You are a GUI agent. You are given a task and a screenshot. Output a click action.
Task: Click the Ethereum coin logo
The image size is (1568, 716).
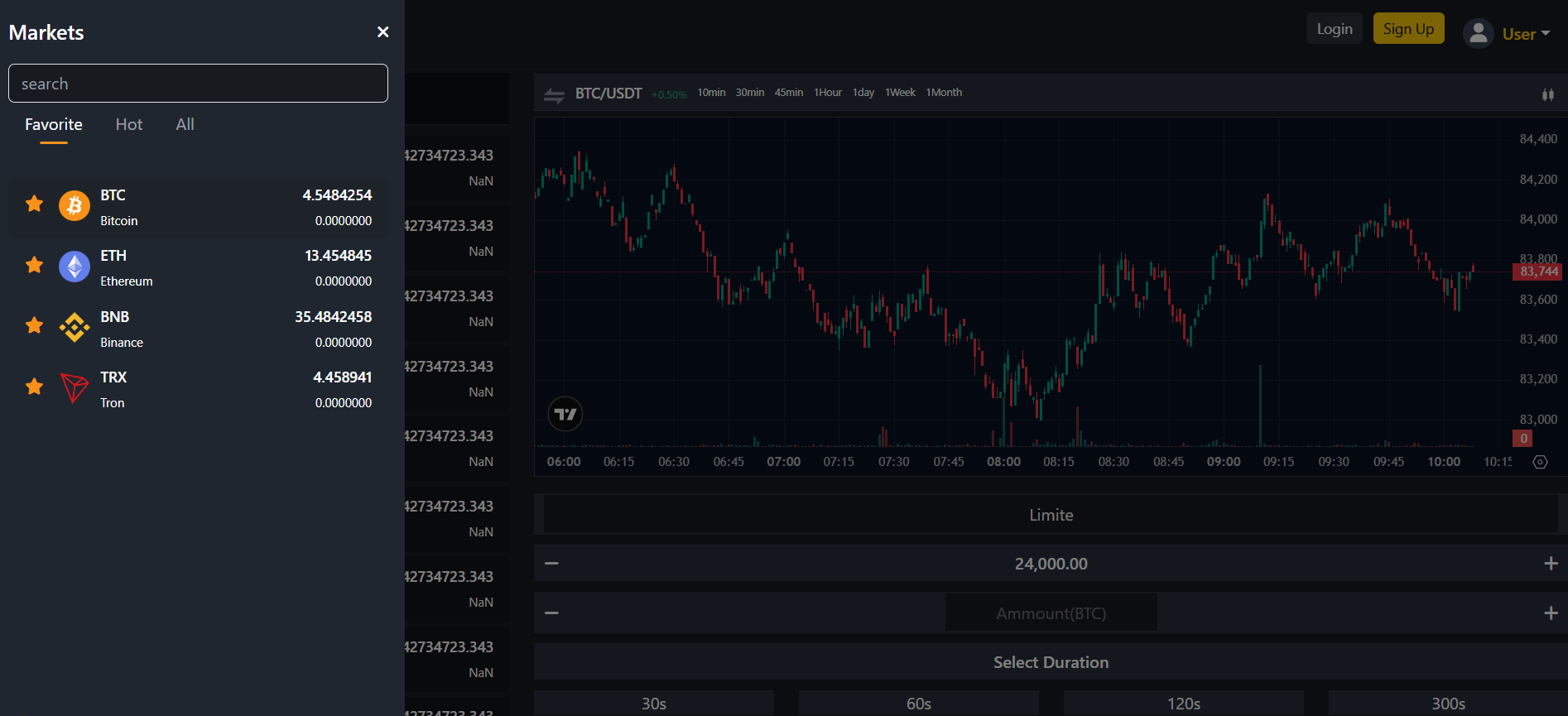[75, 267]
